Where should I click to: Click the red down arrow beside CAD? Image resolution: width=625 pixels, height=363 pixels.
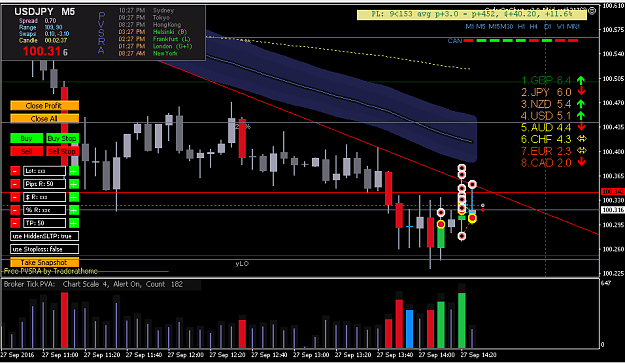click(x=582, y=162)
